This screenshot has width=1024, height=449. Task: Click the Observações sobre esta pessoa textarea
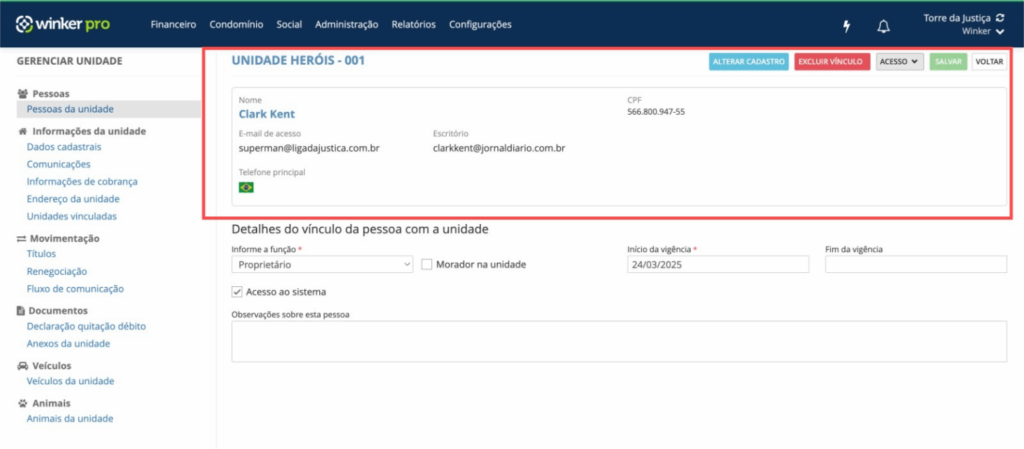[x=619, y=341]
